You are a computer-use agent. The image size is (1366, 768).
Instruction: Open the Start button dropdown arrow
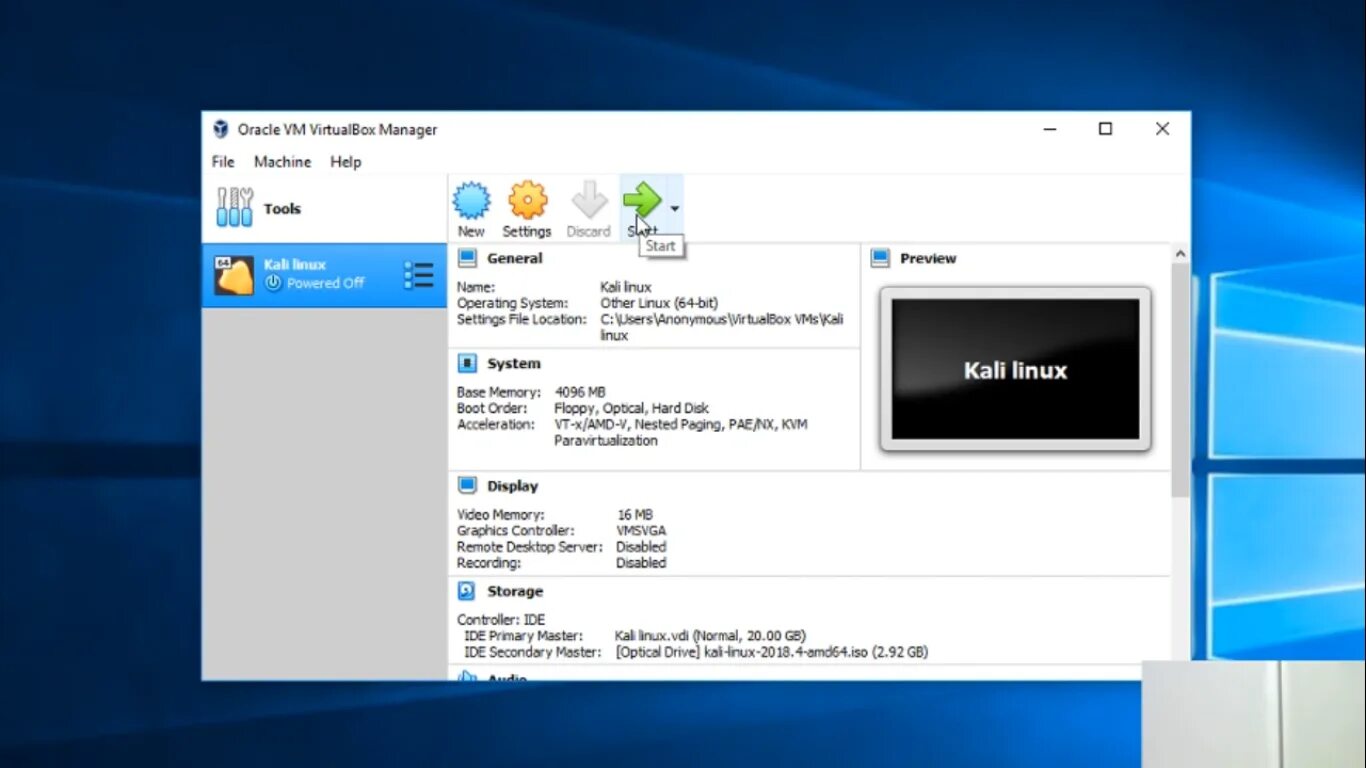(x=675, y=209)
